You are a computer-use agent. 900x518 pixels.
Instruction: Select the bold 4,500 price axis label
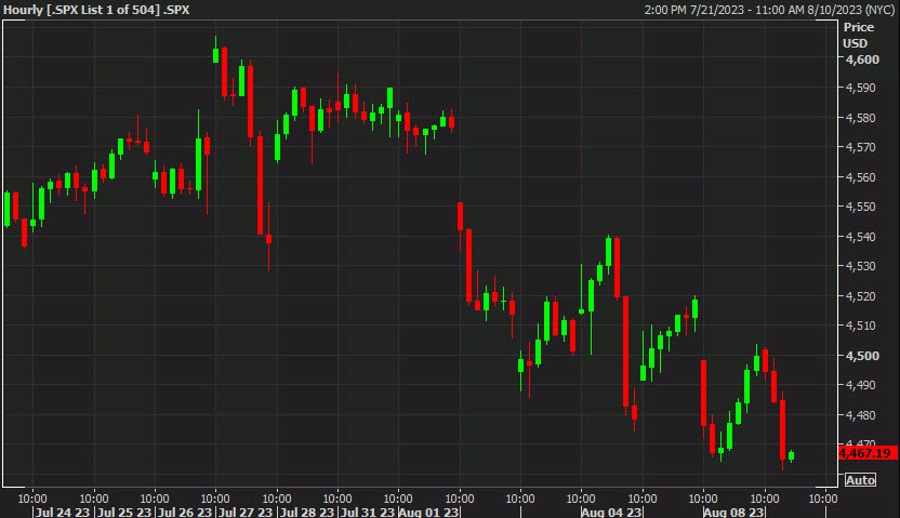[862, 355]
